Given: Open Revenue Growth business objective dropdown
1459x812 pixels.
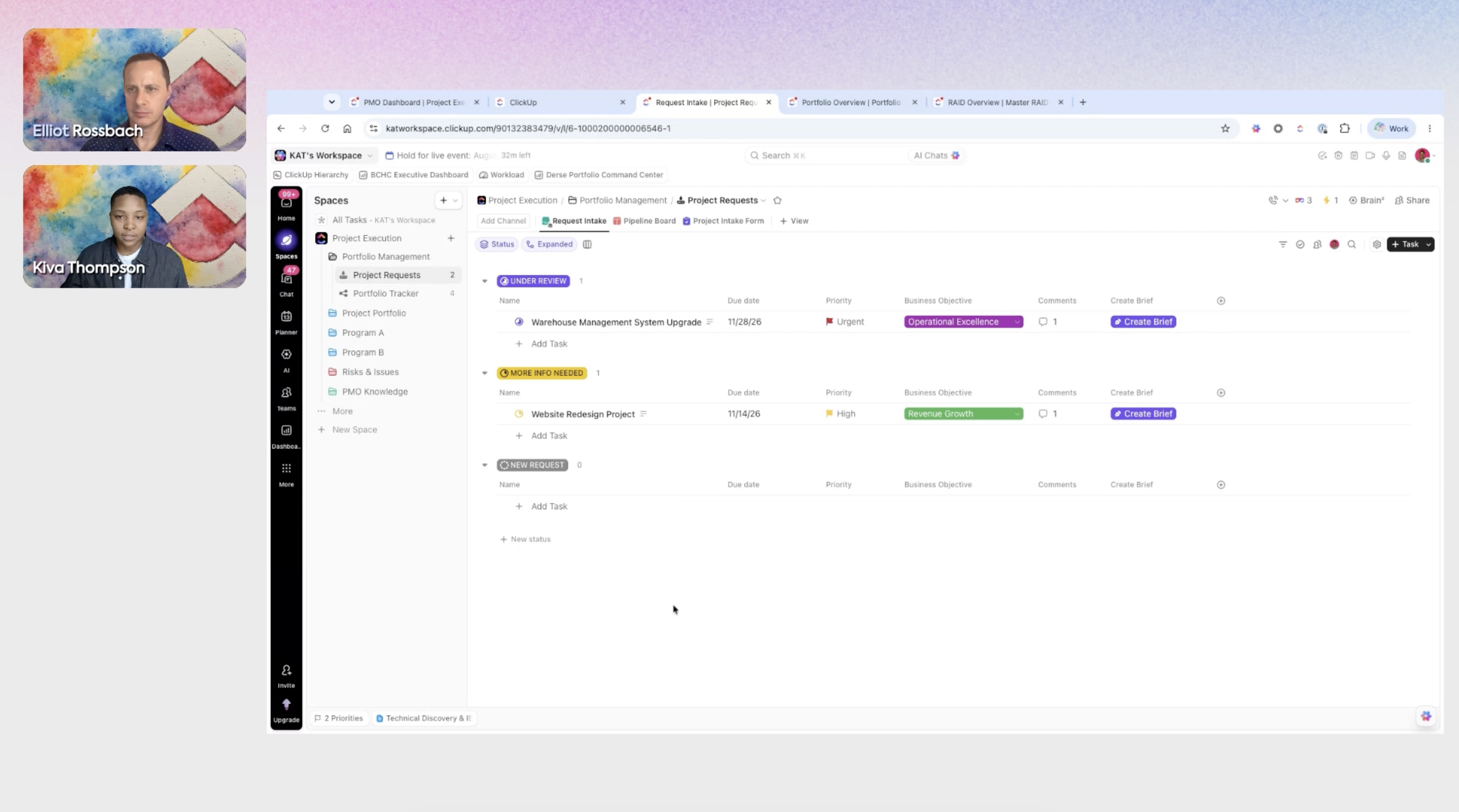Looking at the screenshot, I should click(964, 414).
